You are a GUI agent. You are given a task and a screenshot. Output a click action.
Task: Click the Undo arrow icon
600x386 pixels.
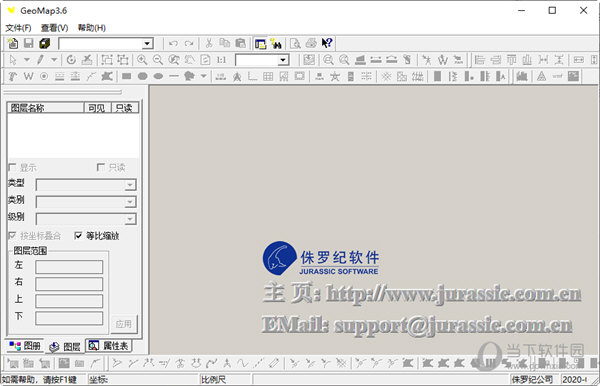173,43
